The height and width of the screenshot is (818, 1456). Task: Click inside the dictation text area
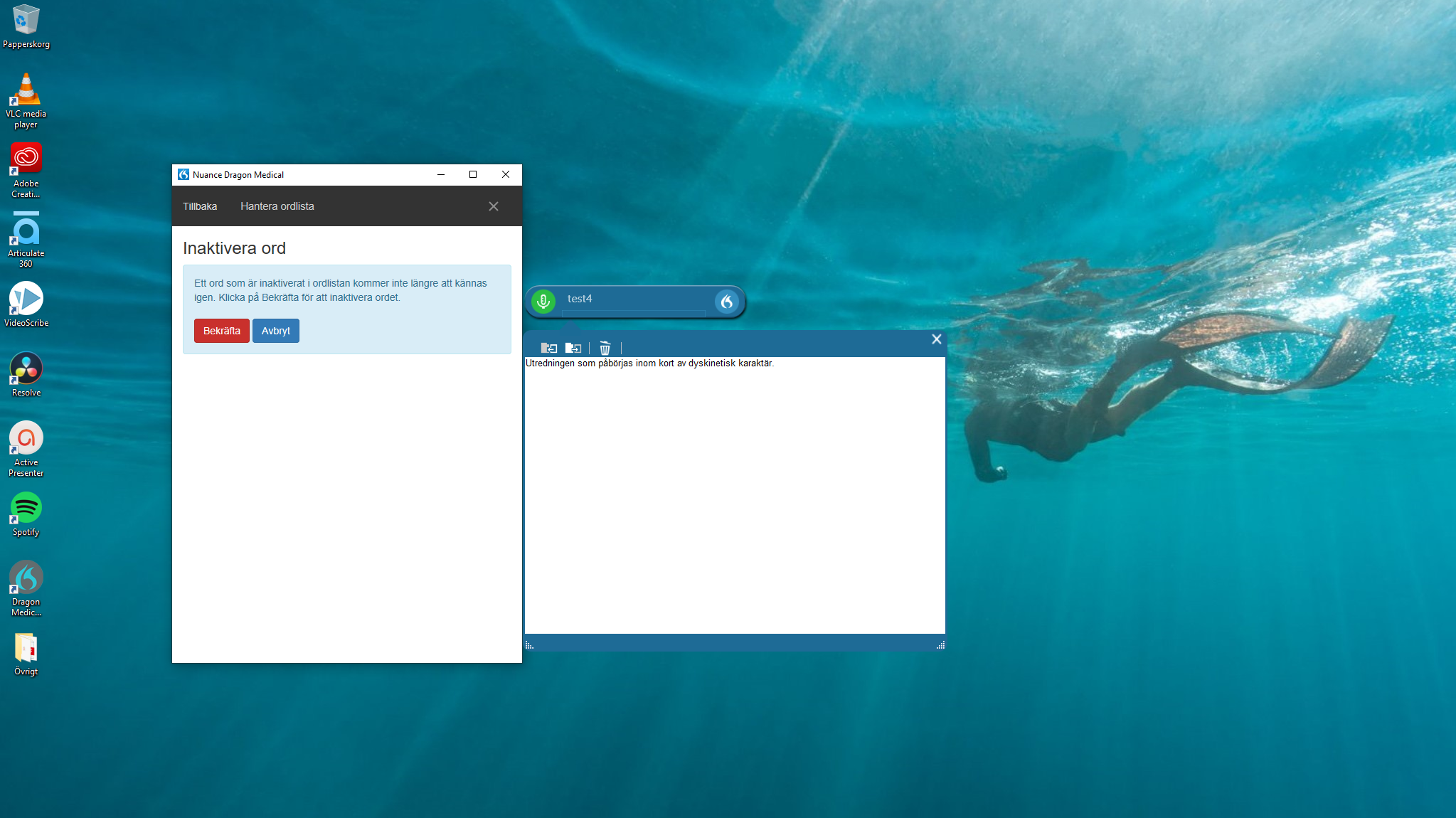734,498
